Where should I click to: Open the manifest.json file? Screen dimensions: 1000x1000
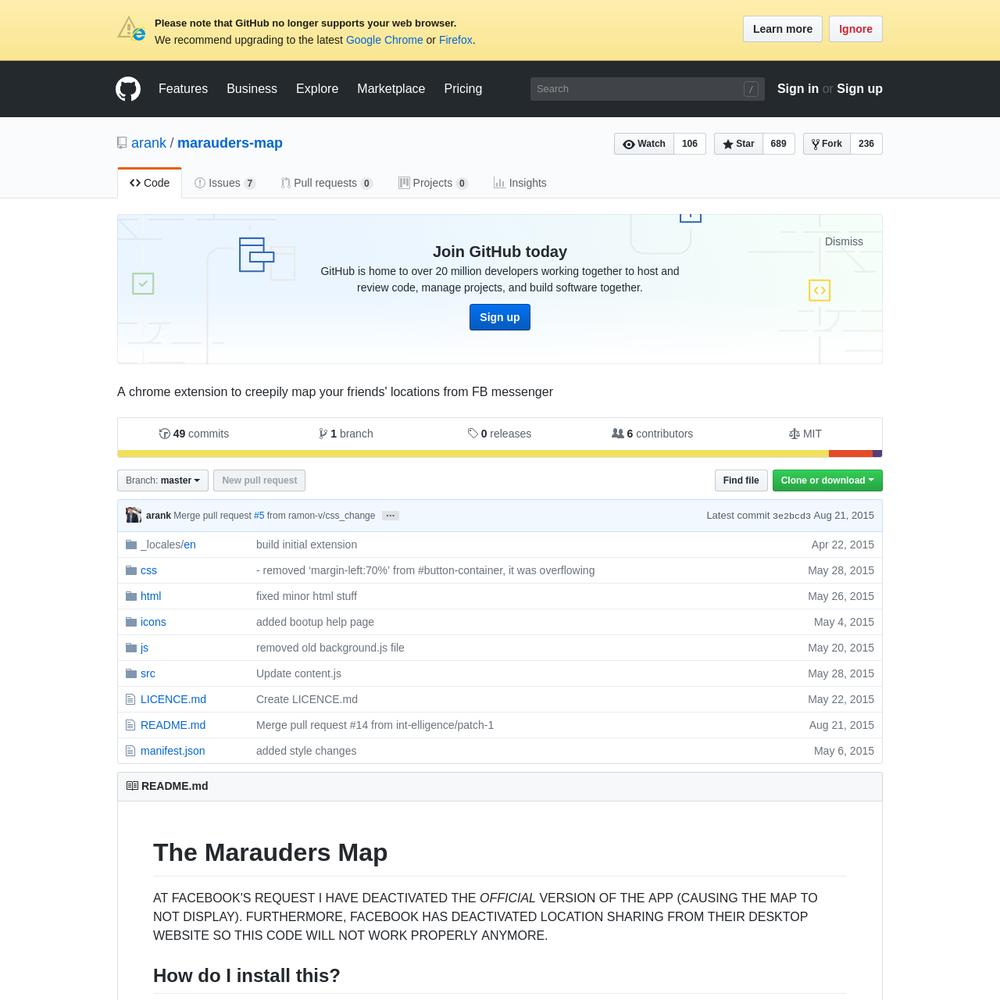coord(173,751)
